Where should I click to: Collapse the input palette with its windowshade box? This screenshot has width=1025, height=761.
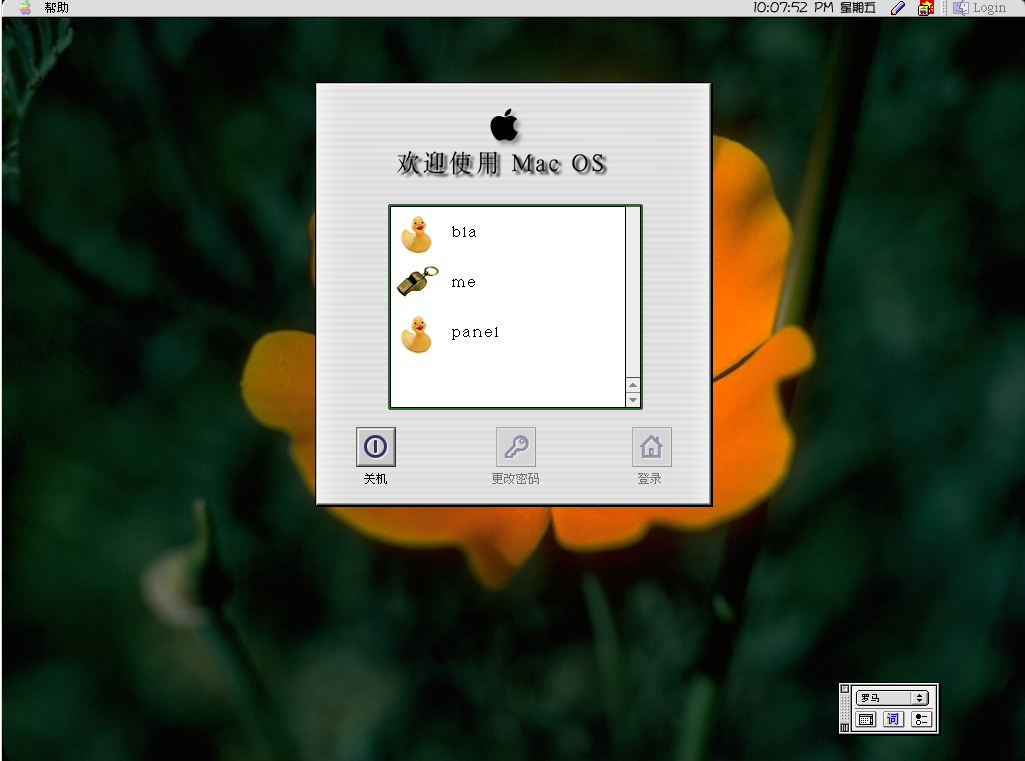[x=844, y=689]
